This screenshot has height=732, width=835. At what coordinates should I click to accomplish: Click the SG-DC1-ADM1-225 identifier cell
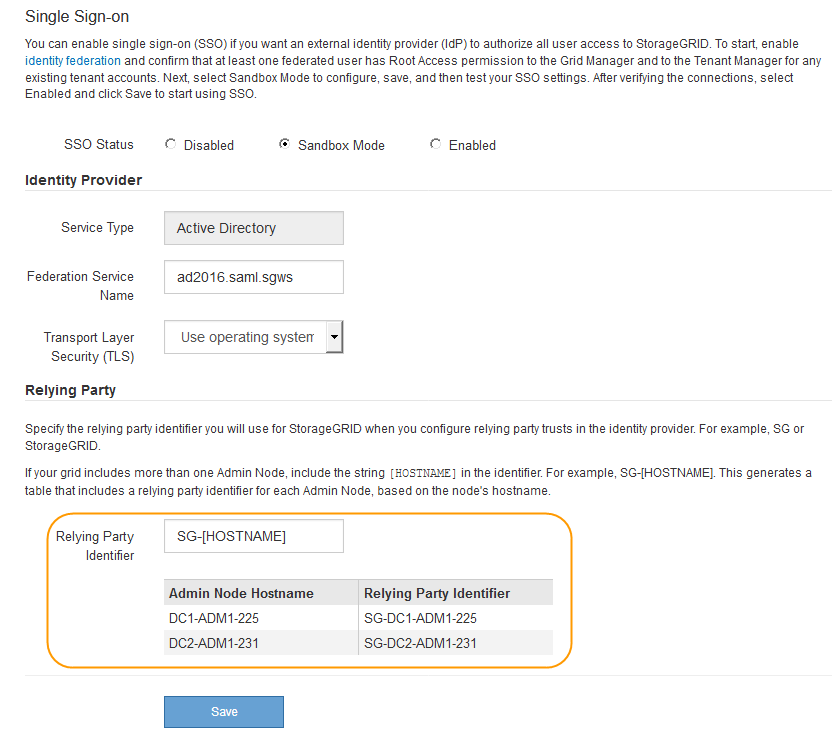coord(420,618)
